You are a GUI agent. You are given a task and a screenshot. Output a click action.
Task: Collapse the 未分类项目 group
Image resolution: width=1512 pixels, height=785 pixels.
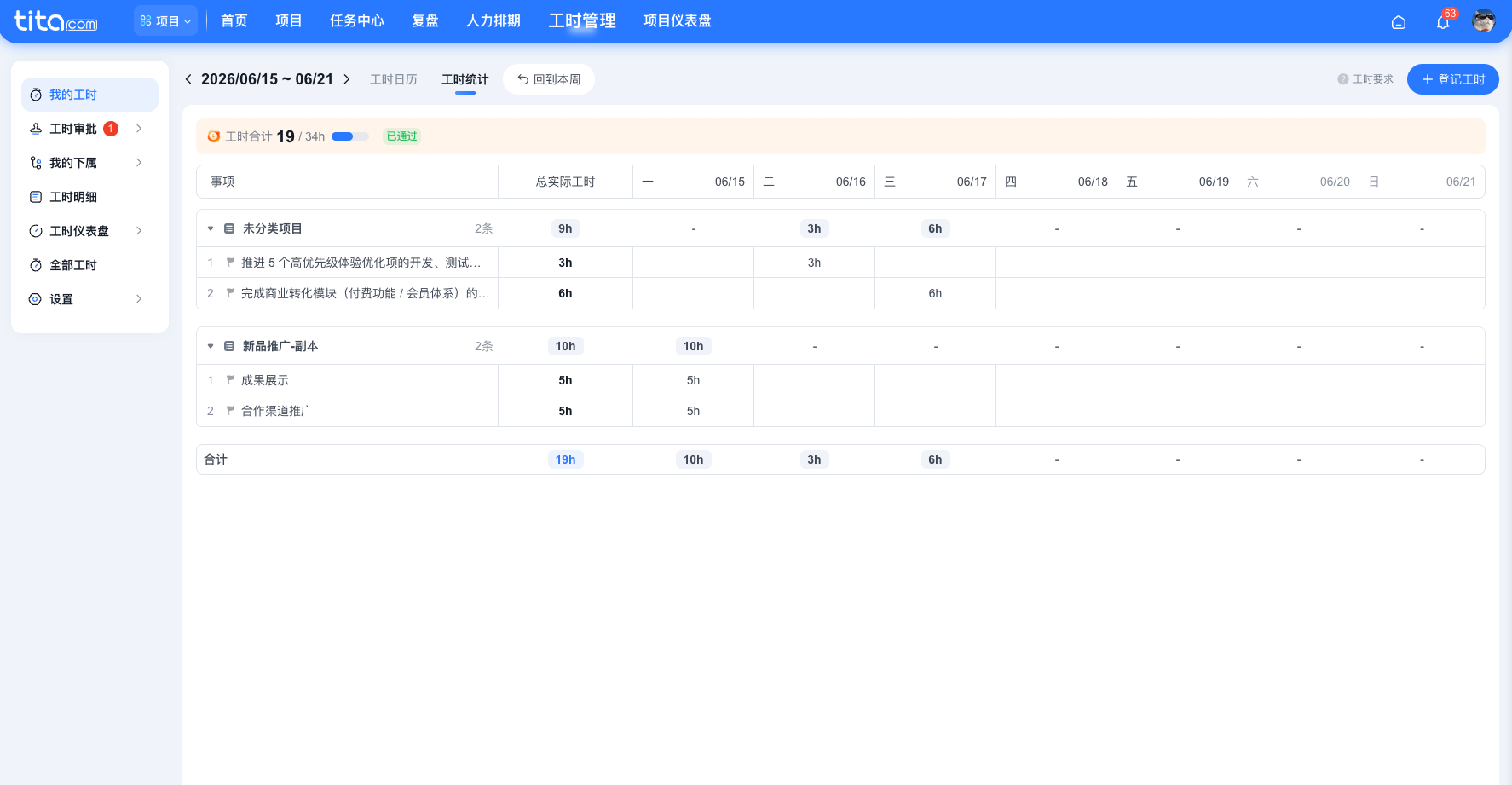tap(211, 228)
